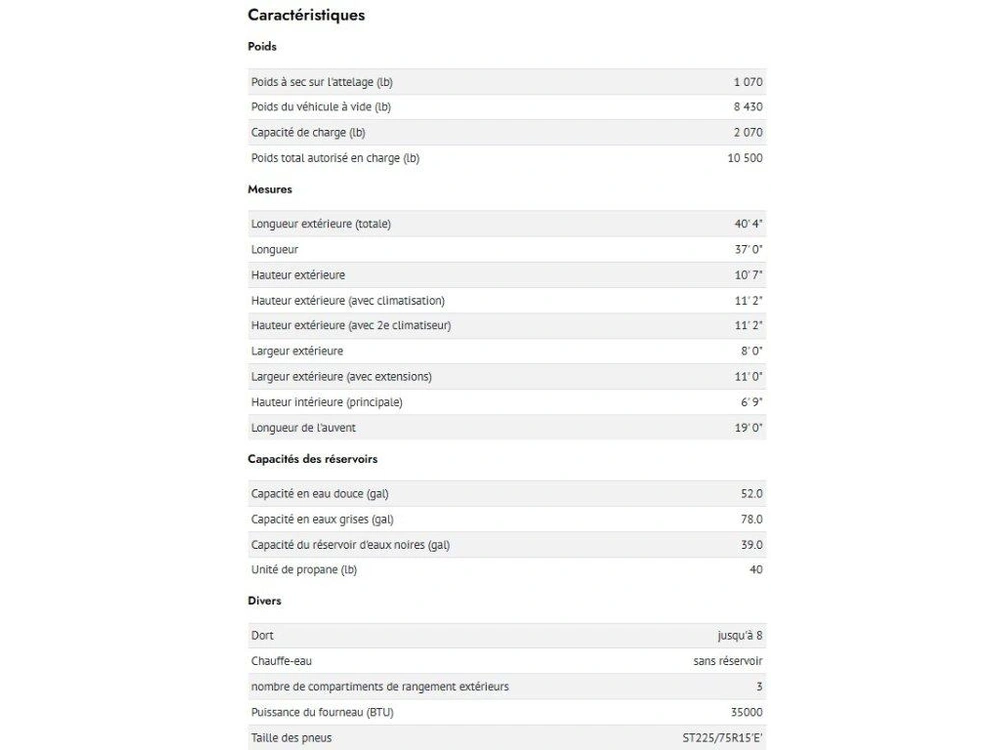This screenshot has width=1000, height=750.
Task: Click the Hauteur extérieure 10' 7" value
Action: [748, 275]
